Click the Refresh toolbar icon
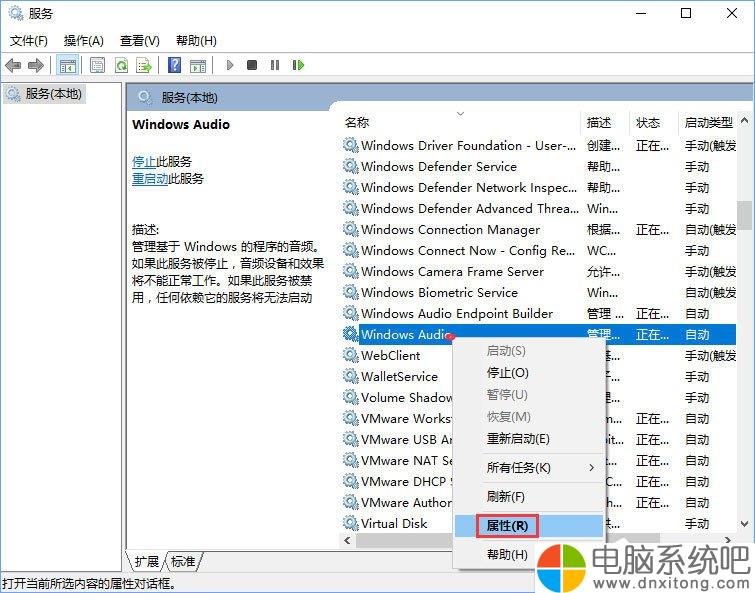755x593 pixels. click(x=121, y=65)
